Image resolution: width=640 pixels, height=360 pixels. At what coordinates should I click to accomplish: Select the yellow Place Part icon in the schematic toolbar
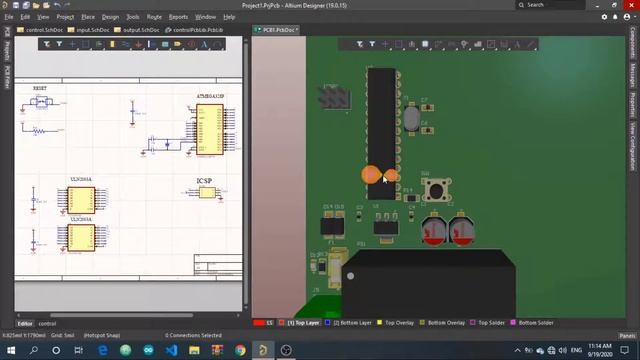(112, 44)
